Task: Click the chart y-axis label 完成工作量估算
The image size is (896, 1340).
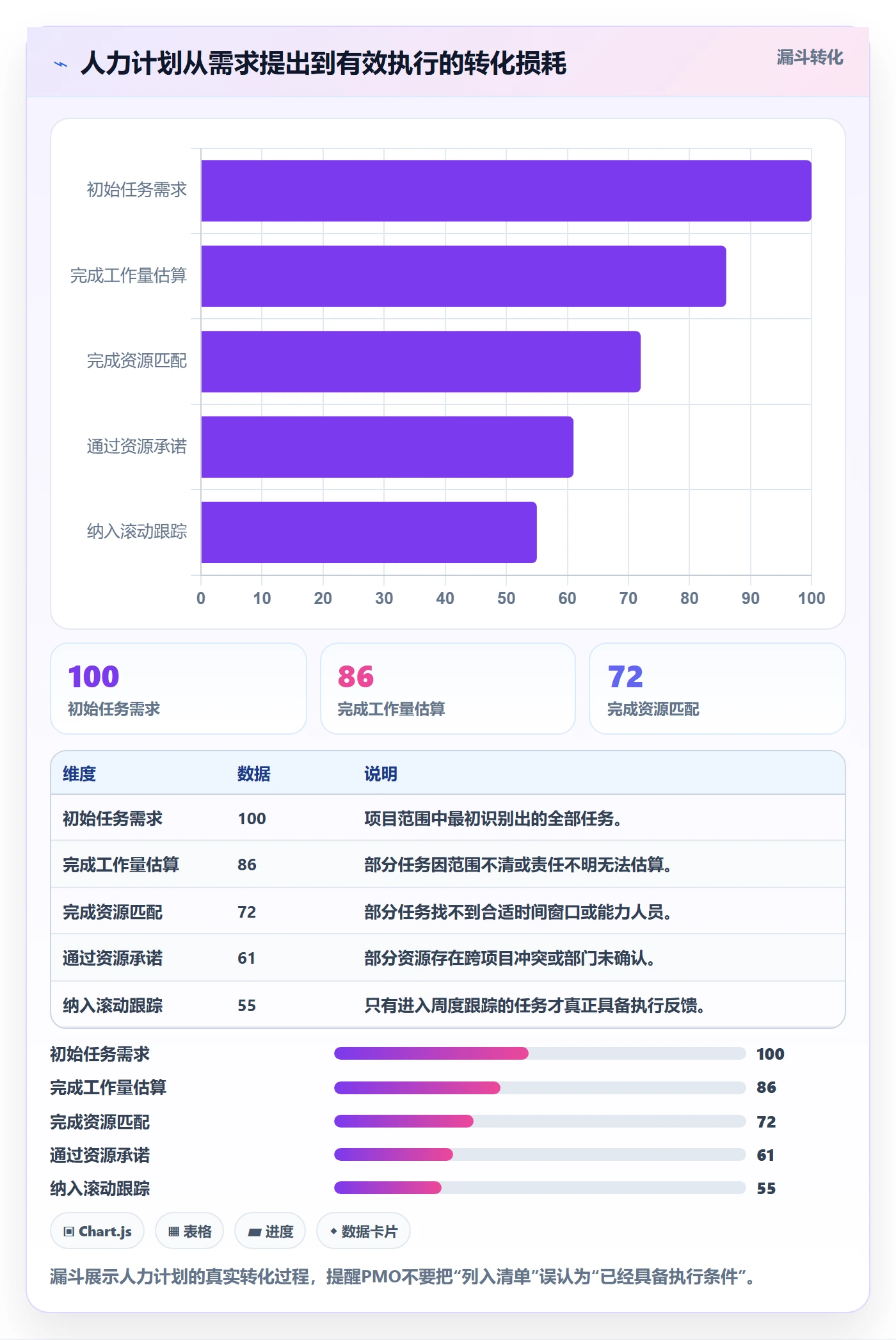Action: coord(129,276)
